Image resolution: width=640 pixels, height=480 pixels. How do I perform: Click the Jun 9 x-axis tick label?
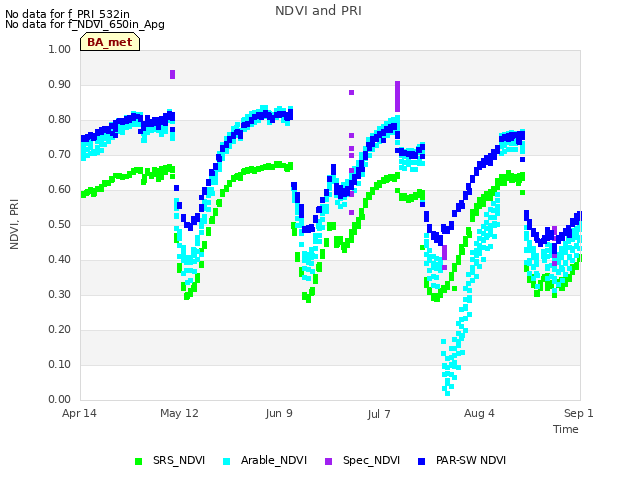coord(279,413)
